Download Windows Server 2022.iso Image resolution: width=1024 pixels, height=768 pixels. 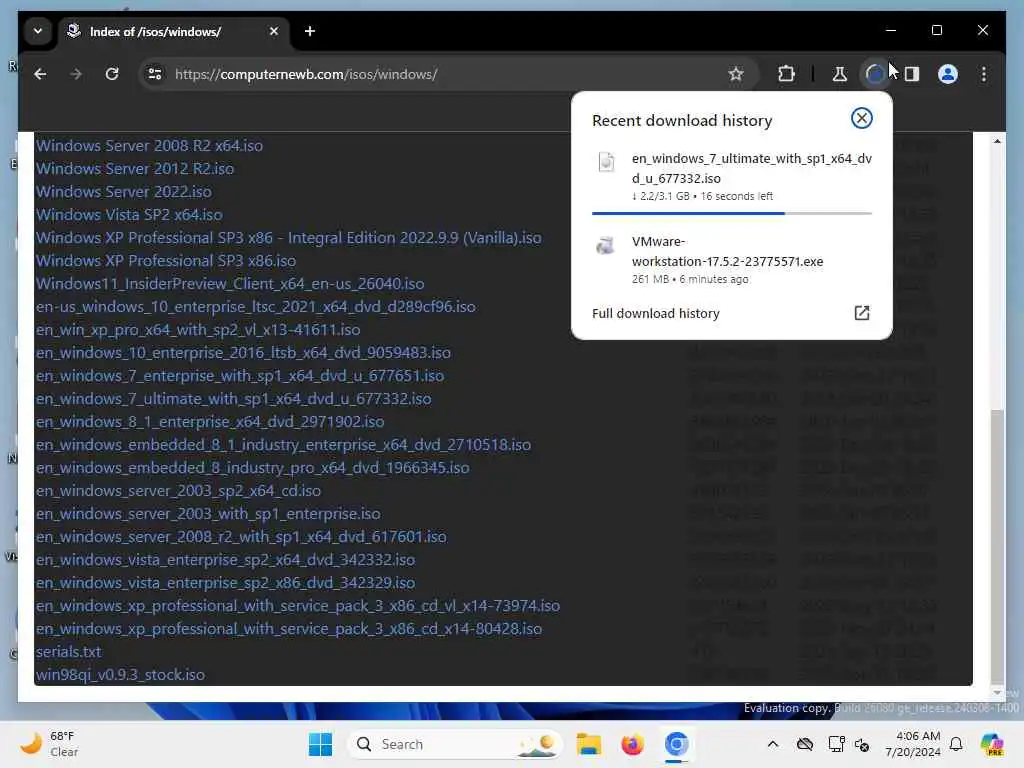click(x=123, y=191)
